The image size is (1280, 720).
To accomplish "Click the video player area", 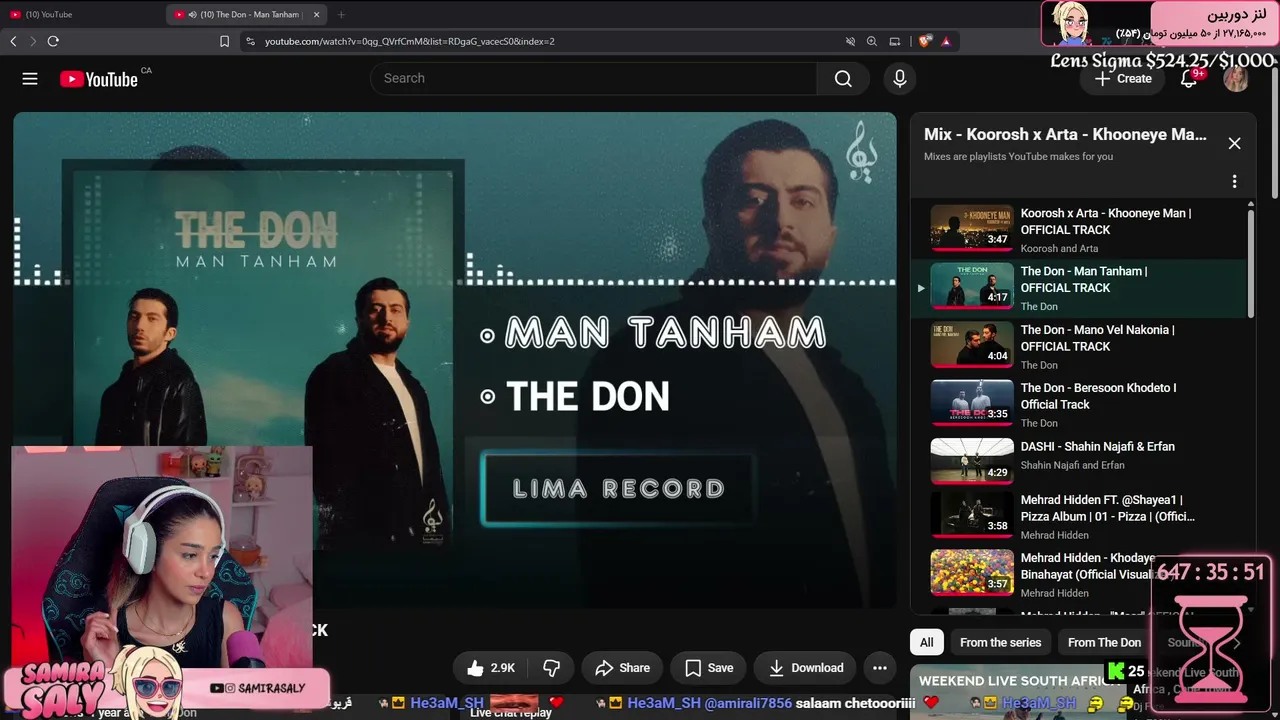I will 455,360.
